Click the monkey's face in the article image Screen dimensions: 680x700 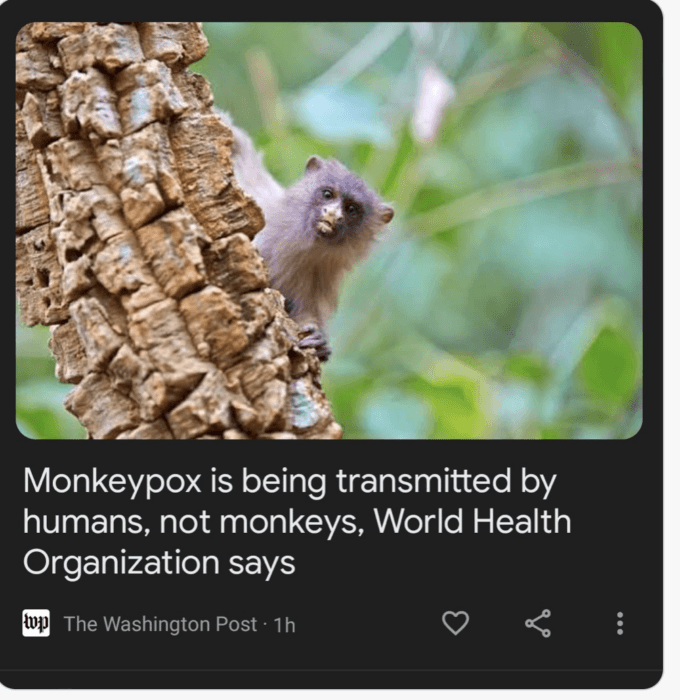337,210
